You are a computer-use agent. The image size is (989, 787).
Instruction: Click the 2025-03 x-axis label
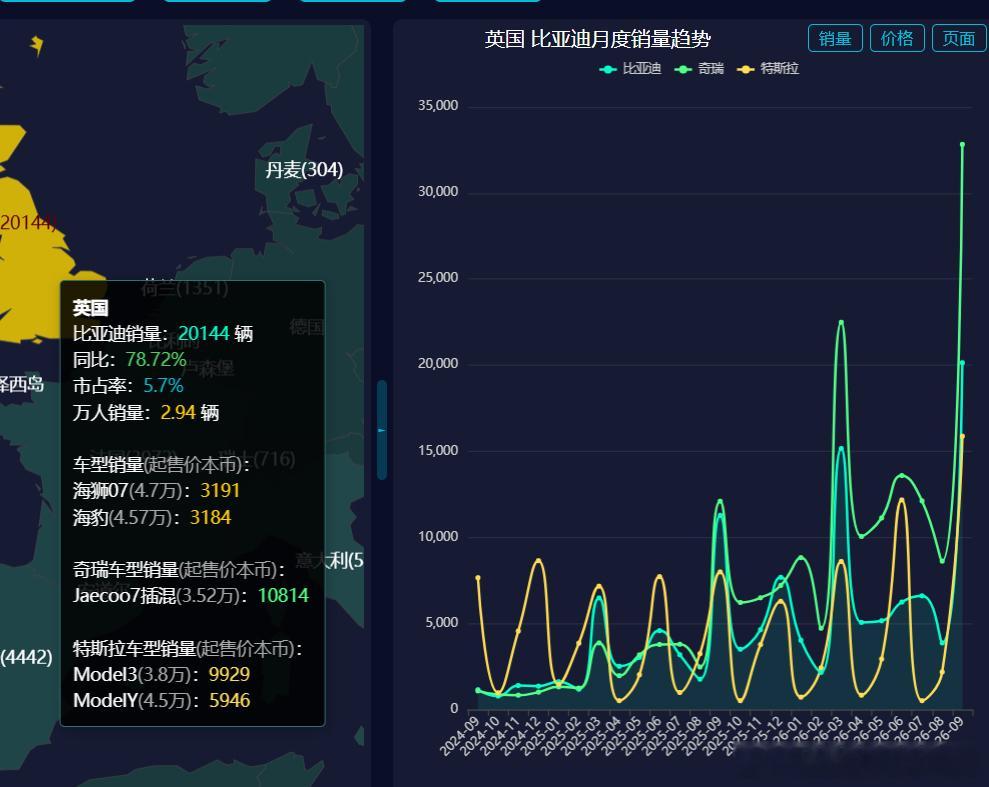pyautogui.click(x=582, y=735)
